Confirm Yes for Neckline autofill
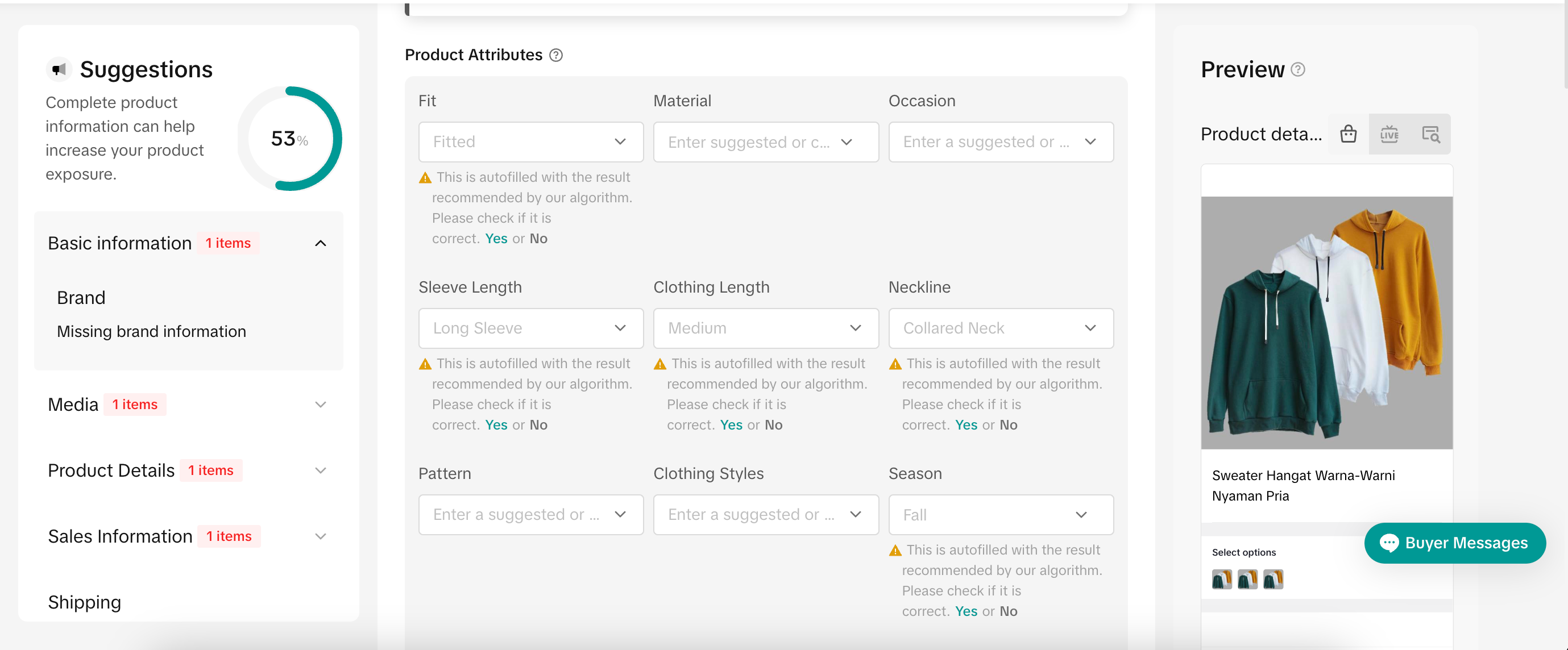Image resolution: width=1568 pixels, height=650 pixels. (966, 424)
